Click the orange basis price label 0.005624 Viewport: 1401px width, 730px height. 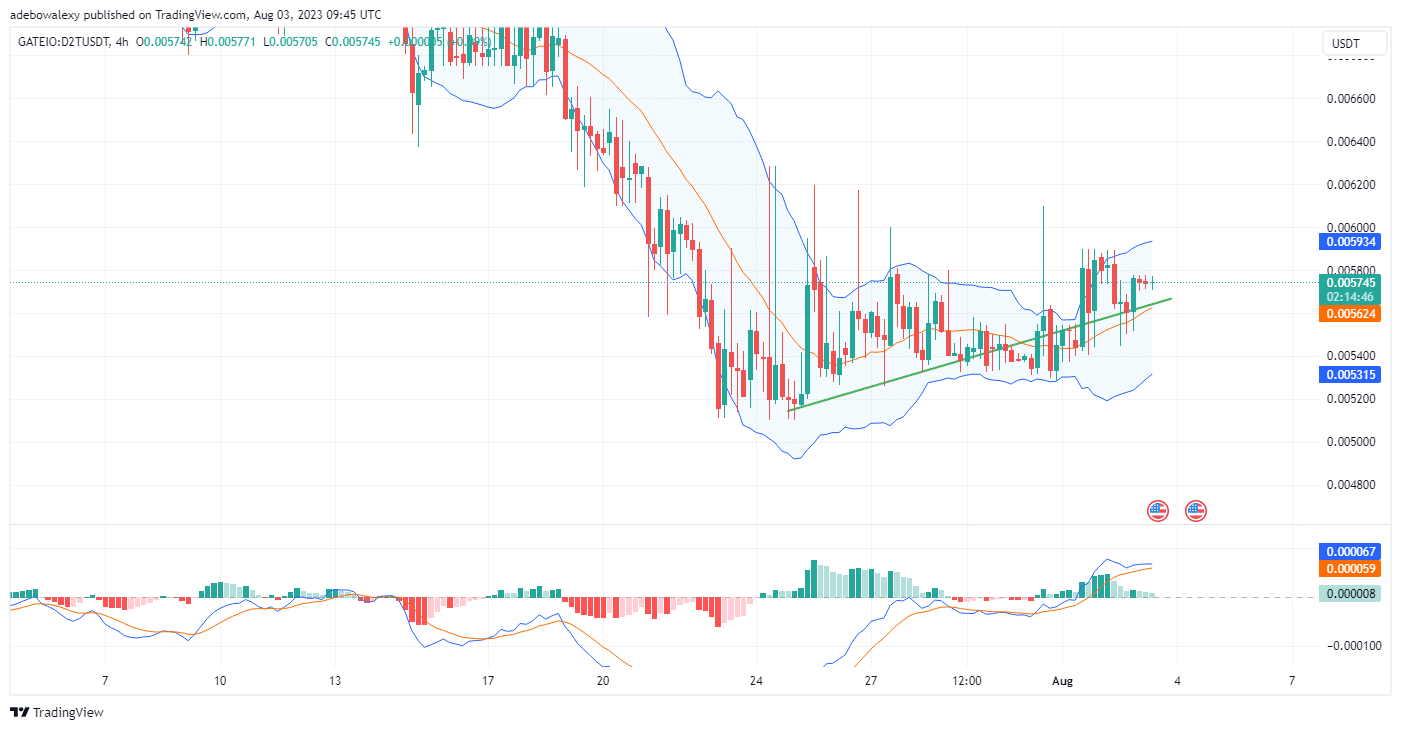[1351, 313]
